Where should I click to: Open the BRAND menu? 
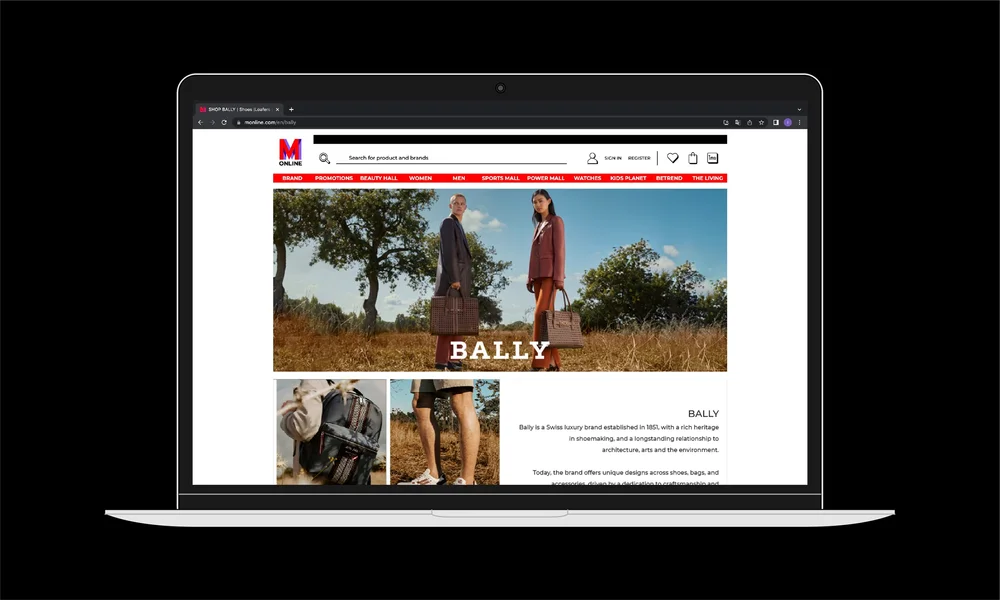click(292, 178)
